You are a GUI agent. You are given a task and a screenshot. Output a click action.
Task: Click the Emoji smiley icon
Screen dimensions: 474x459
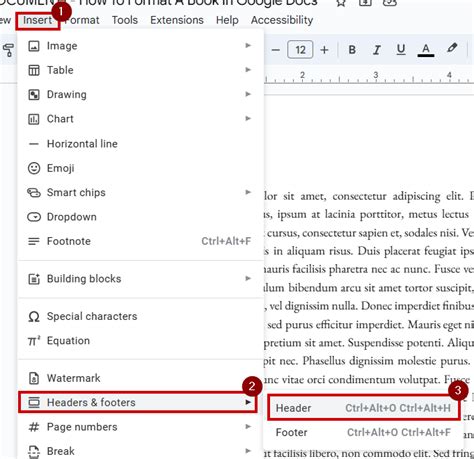click(x=34, y=168)
